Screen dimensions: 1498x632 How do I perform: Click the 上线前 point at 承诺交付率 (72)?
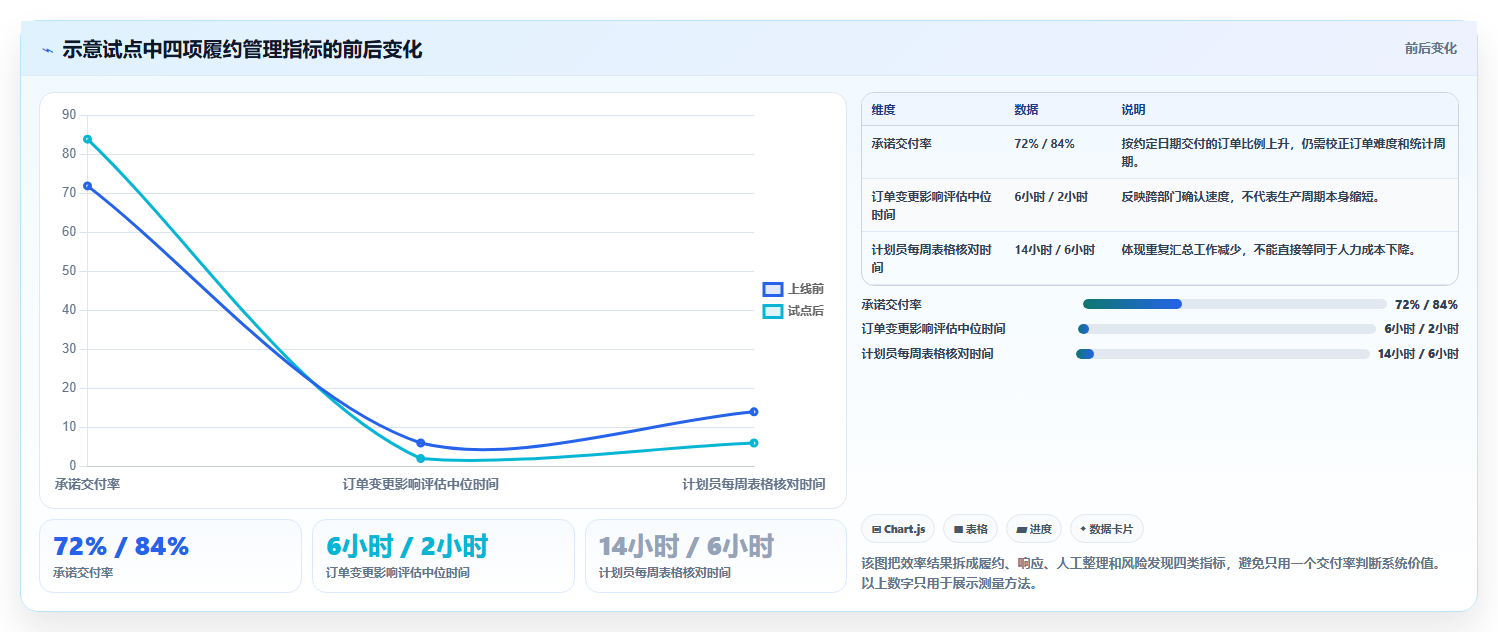[88, 186]
